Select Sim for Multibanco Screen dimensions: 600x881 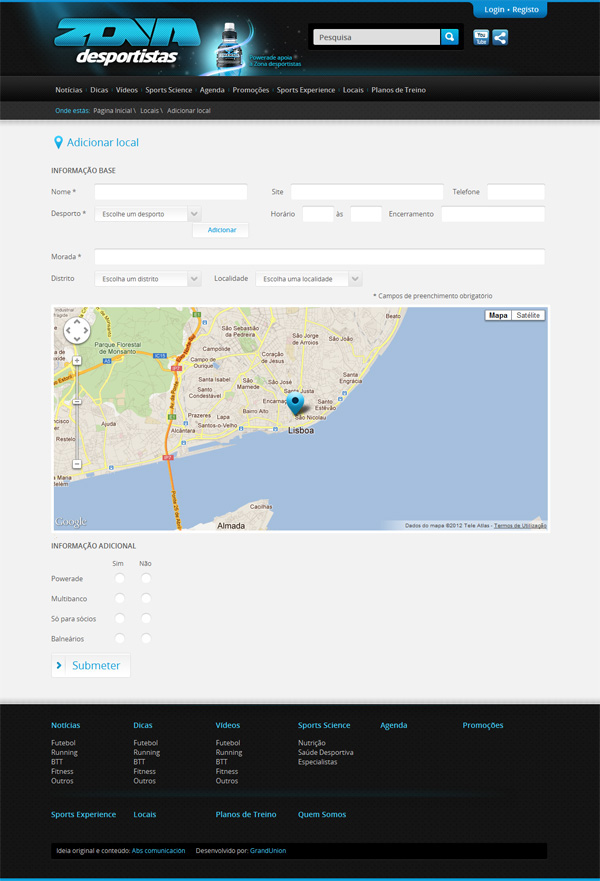click(x=120, y=598)
